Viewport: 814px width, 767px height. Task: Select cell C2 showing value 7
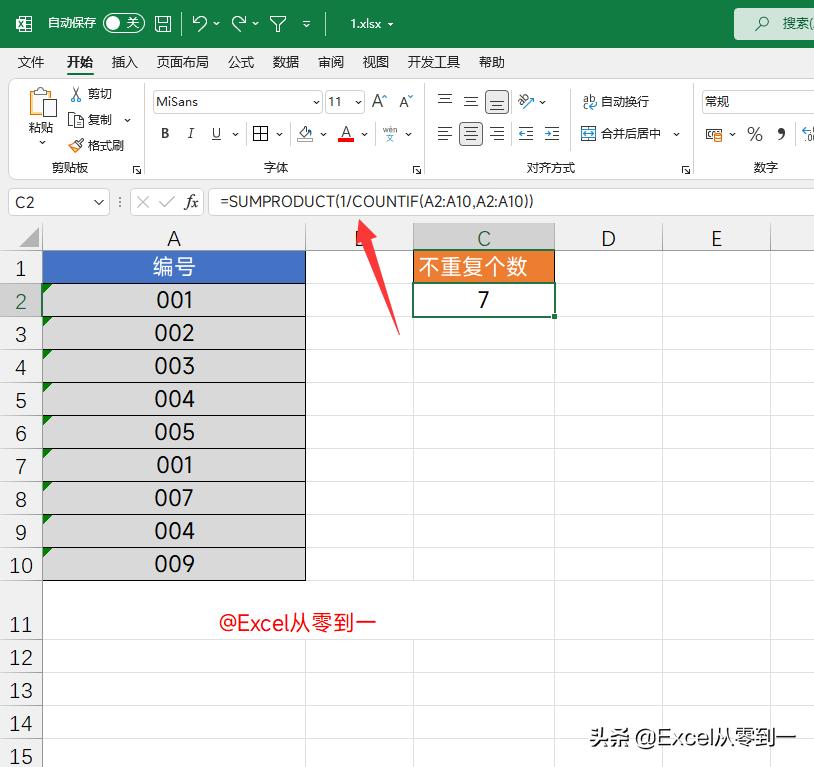tap(483, 299)
